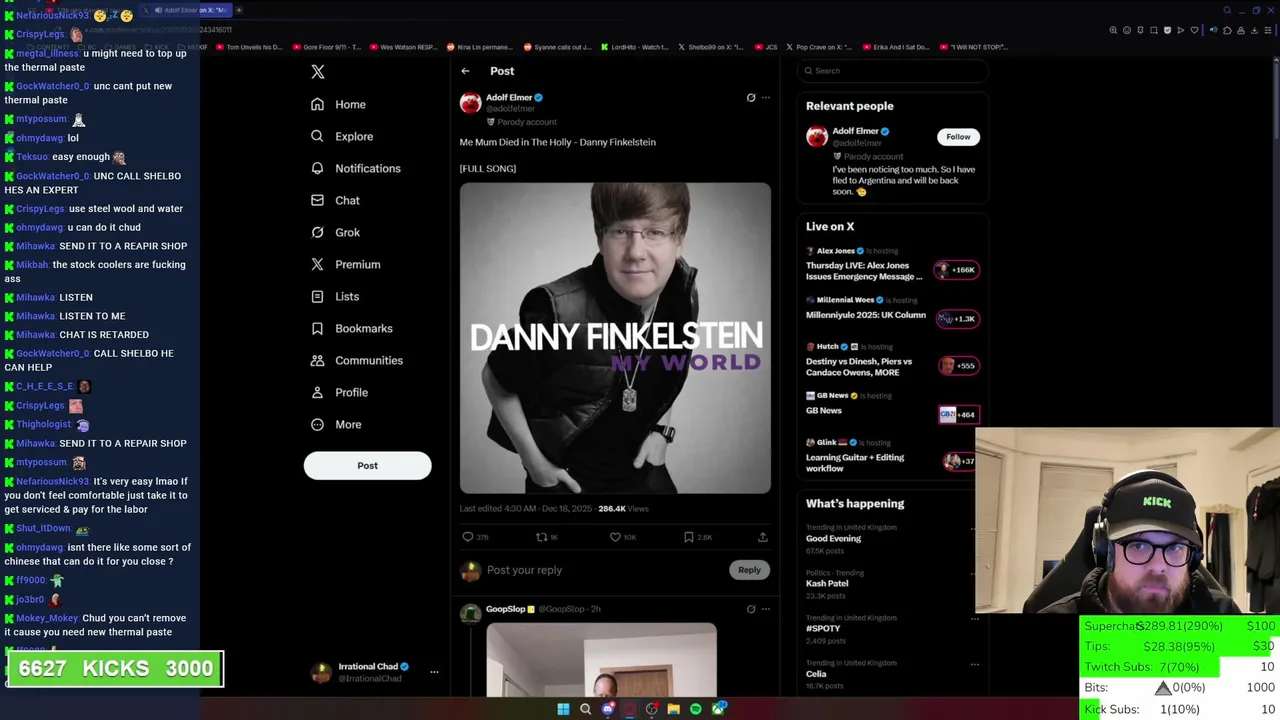Open the 'Wes Watson RESP...' bookmark

click(406, 47)
